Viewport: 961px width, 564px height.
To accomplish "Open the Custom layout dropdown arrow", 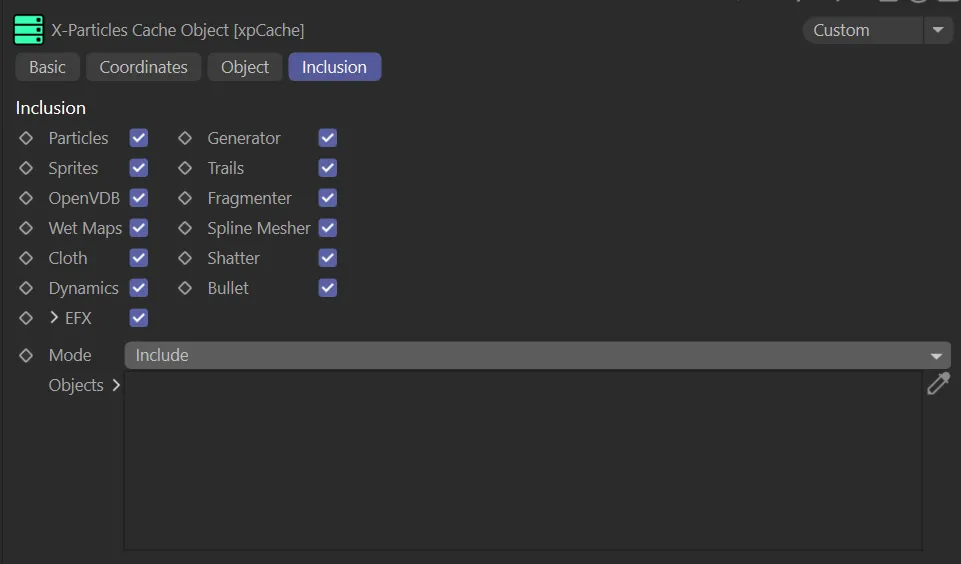I will coord(937,30).
